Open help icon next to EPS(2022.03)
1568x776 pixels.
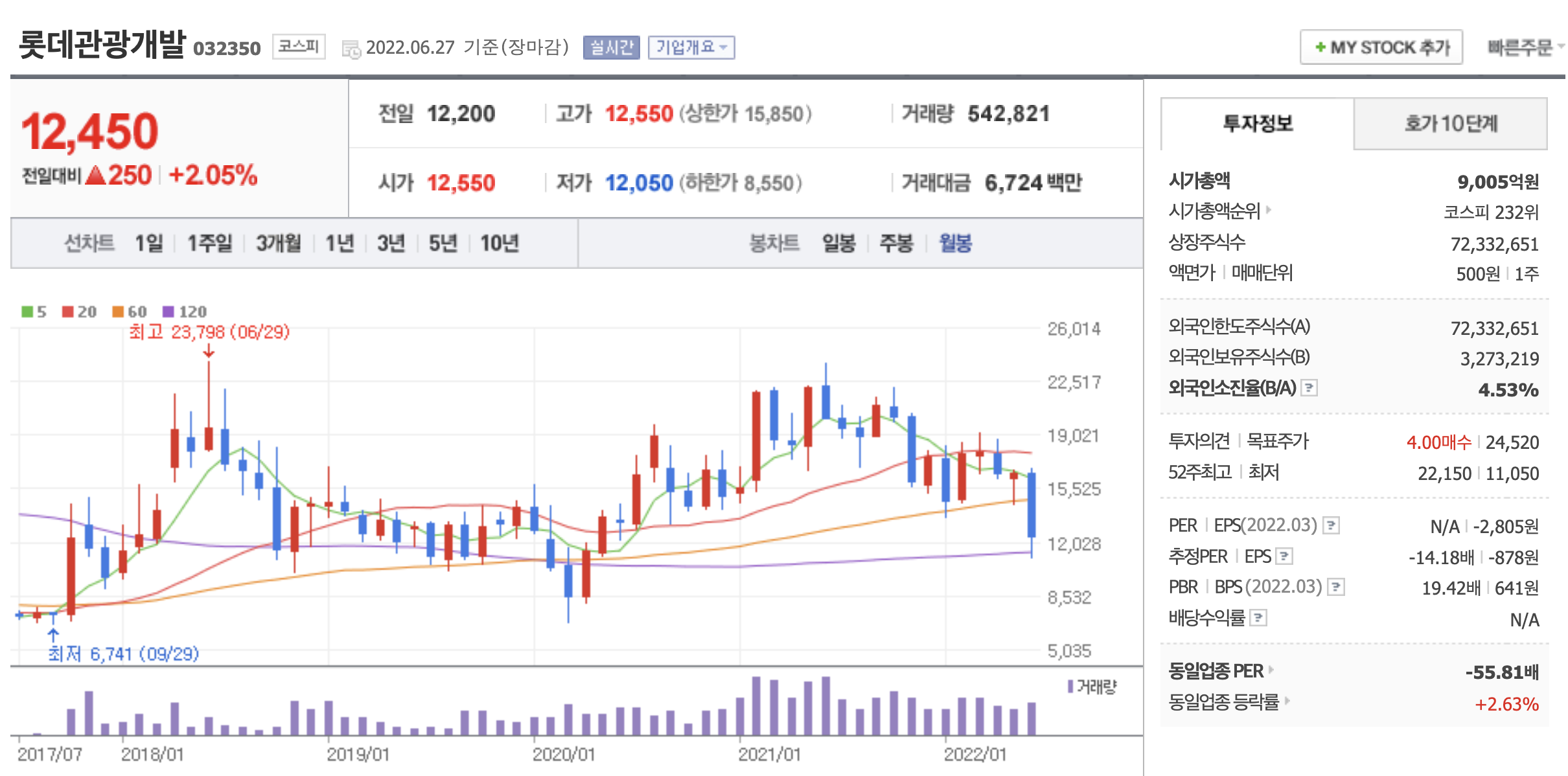(x=1332, y=525)
